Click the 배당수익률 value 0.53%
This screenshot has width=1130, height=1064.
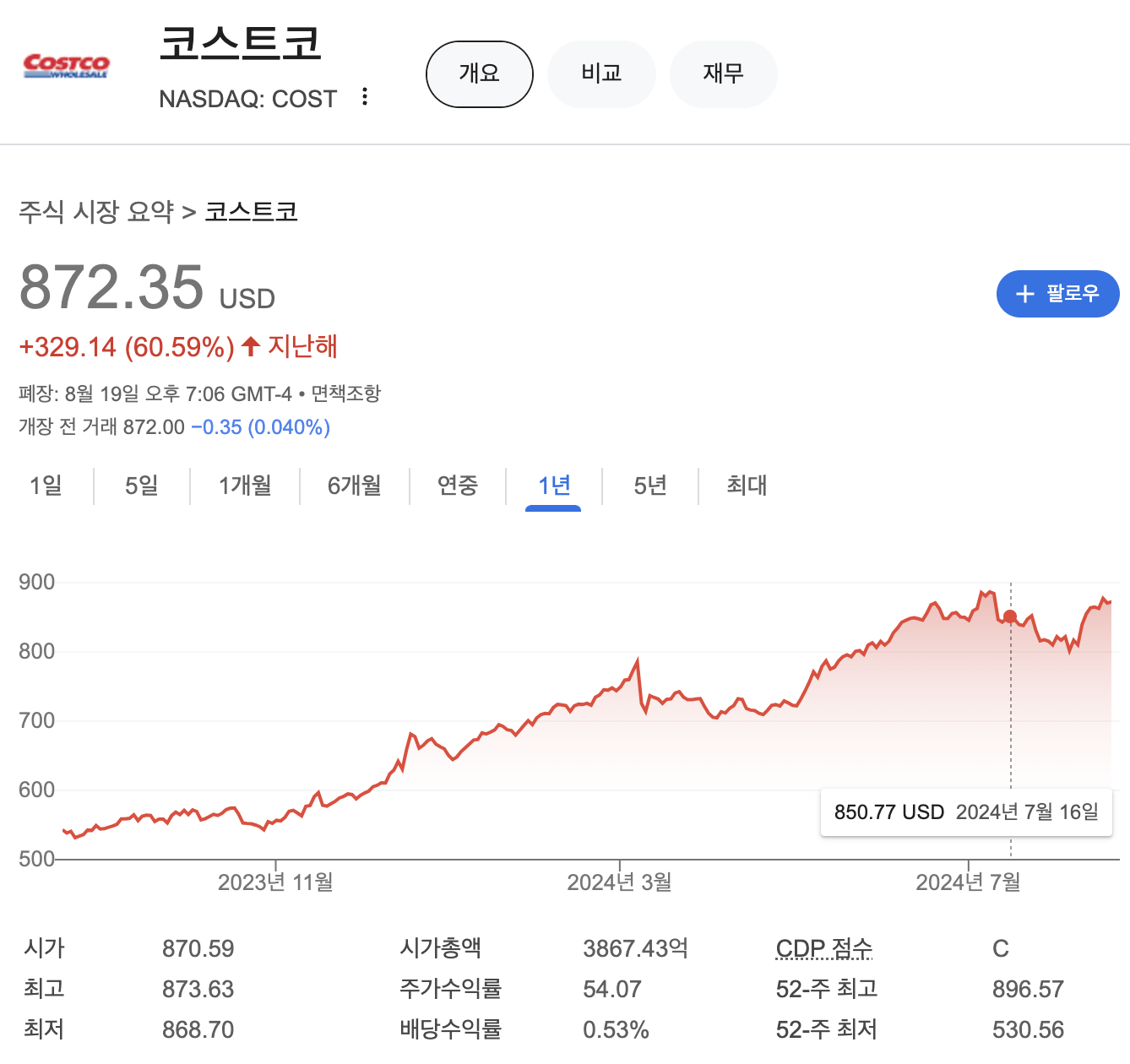pos(616,1029)
